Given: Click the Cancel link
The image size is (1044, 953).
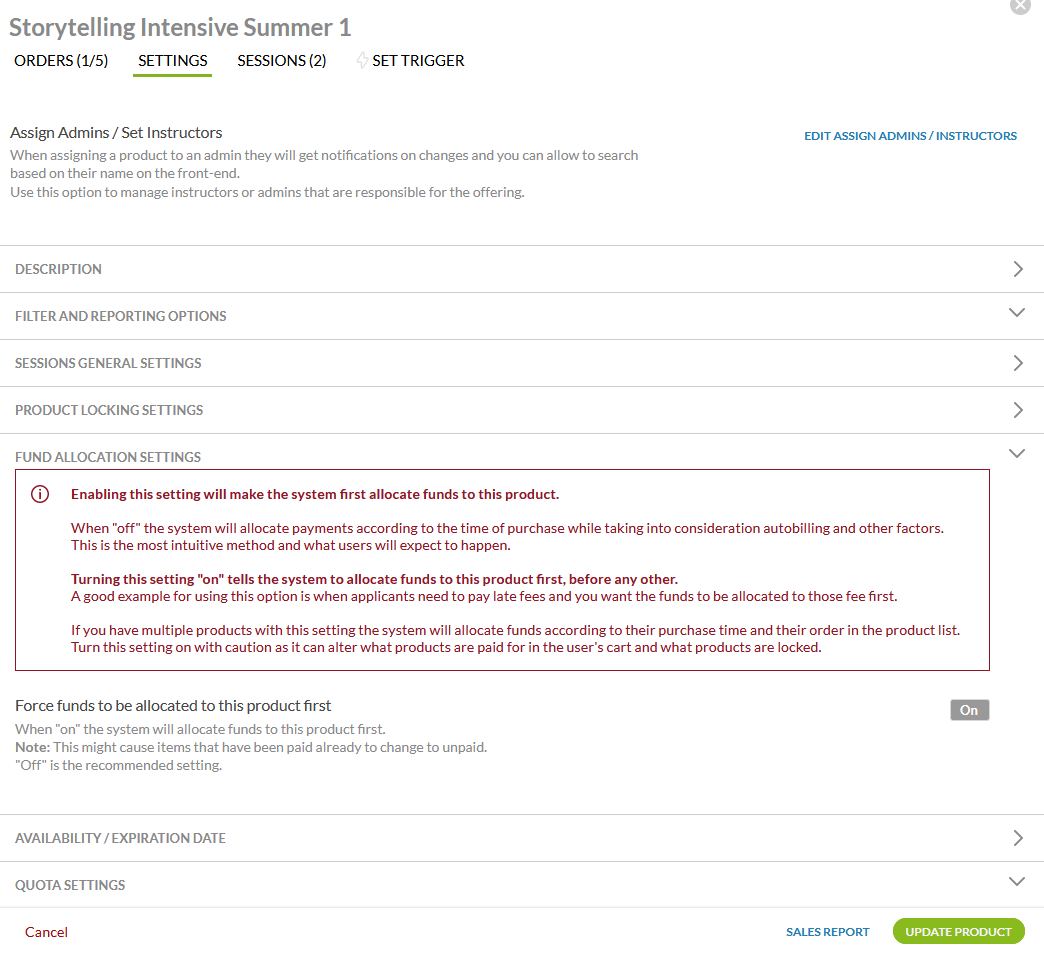Looking at the screenshot, I should click(x=47, y=932).
